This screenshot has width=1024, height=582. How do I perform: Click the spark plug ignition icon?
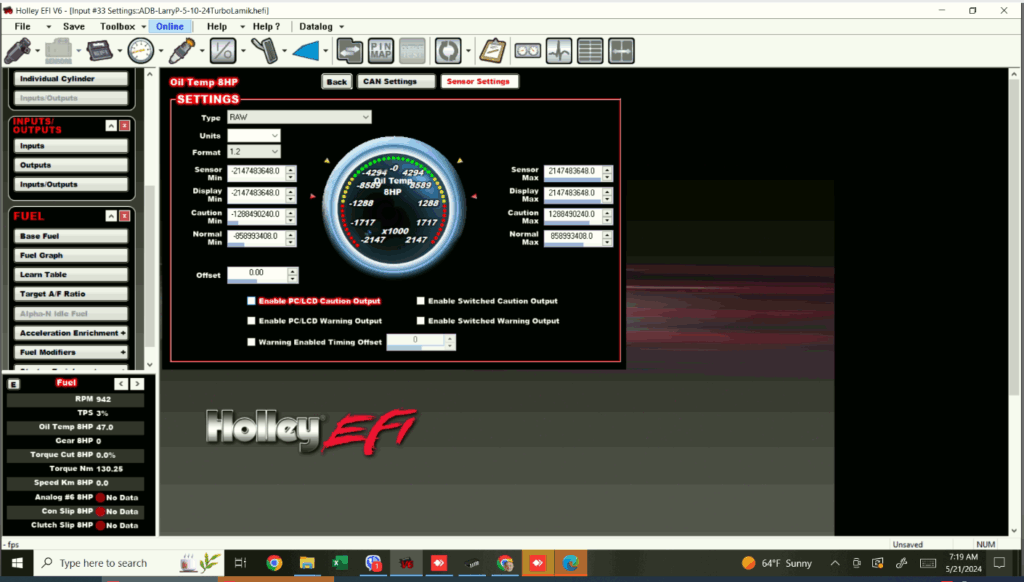click(182, 50)
